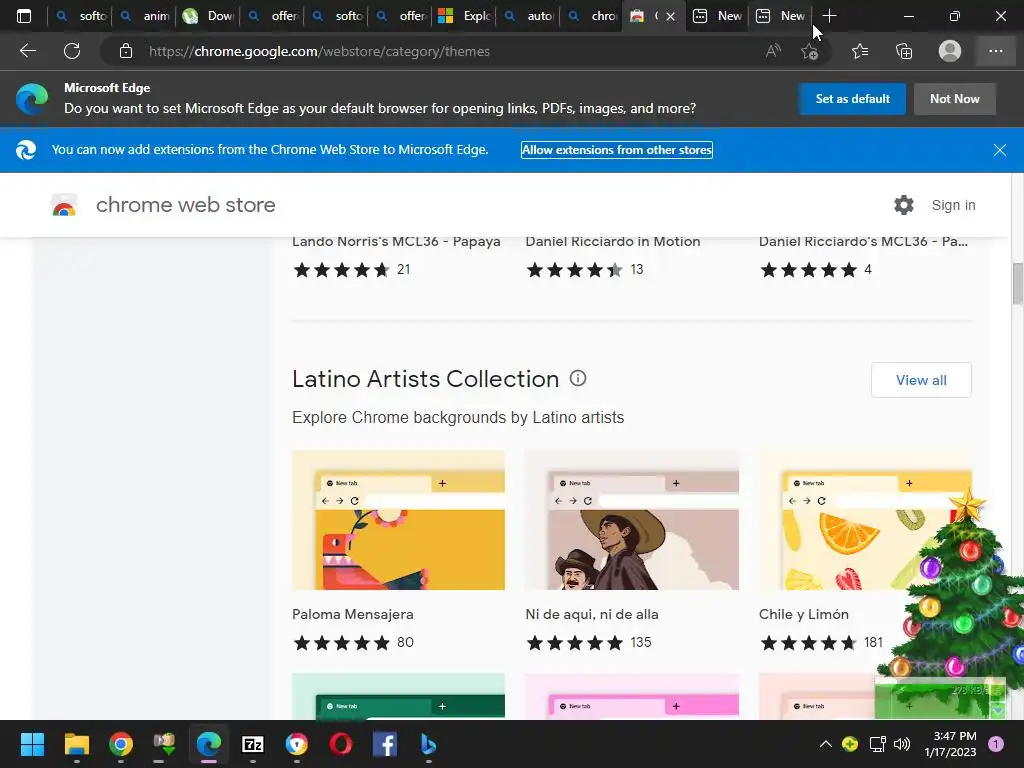Open Lando Norris's MCL36 - Papaya theme
Viewport: 1024px width, 768px height.
[396, 242]
